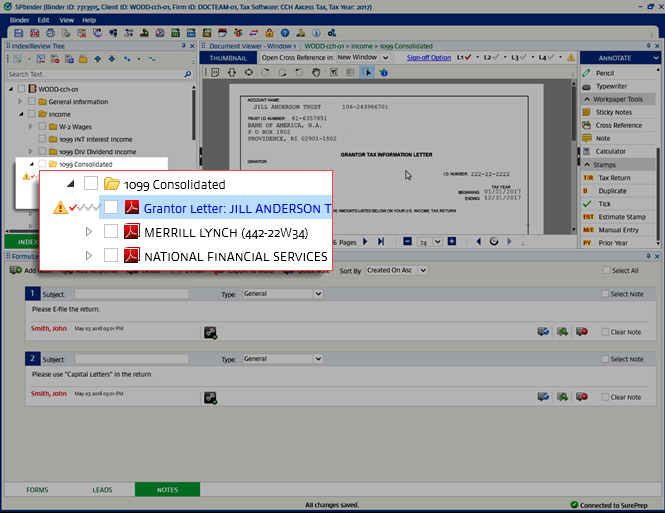665x513 pixels.
Task: Click the Sign-off Option link
Action: pyautogui.click(x=428, y=58)
